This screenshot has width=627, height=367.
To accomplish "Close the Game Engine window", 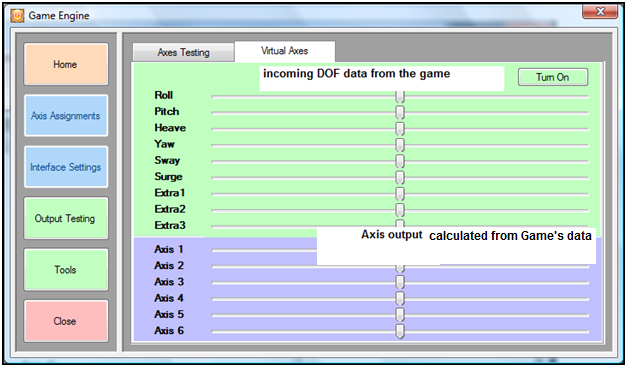I will tap(600, 12).
